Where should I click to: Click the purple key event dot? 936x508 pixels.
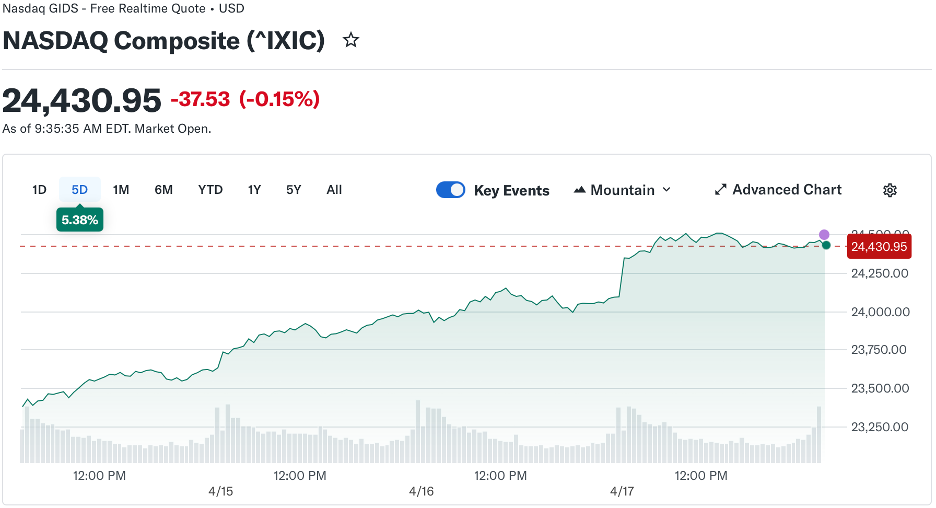coord(824,234)
